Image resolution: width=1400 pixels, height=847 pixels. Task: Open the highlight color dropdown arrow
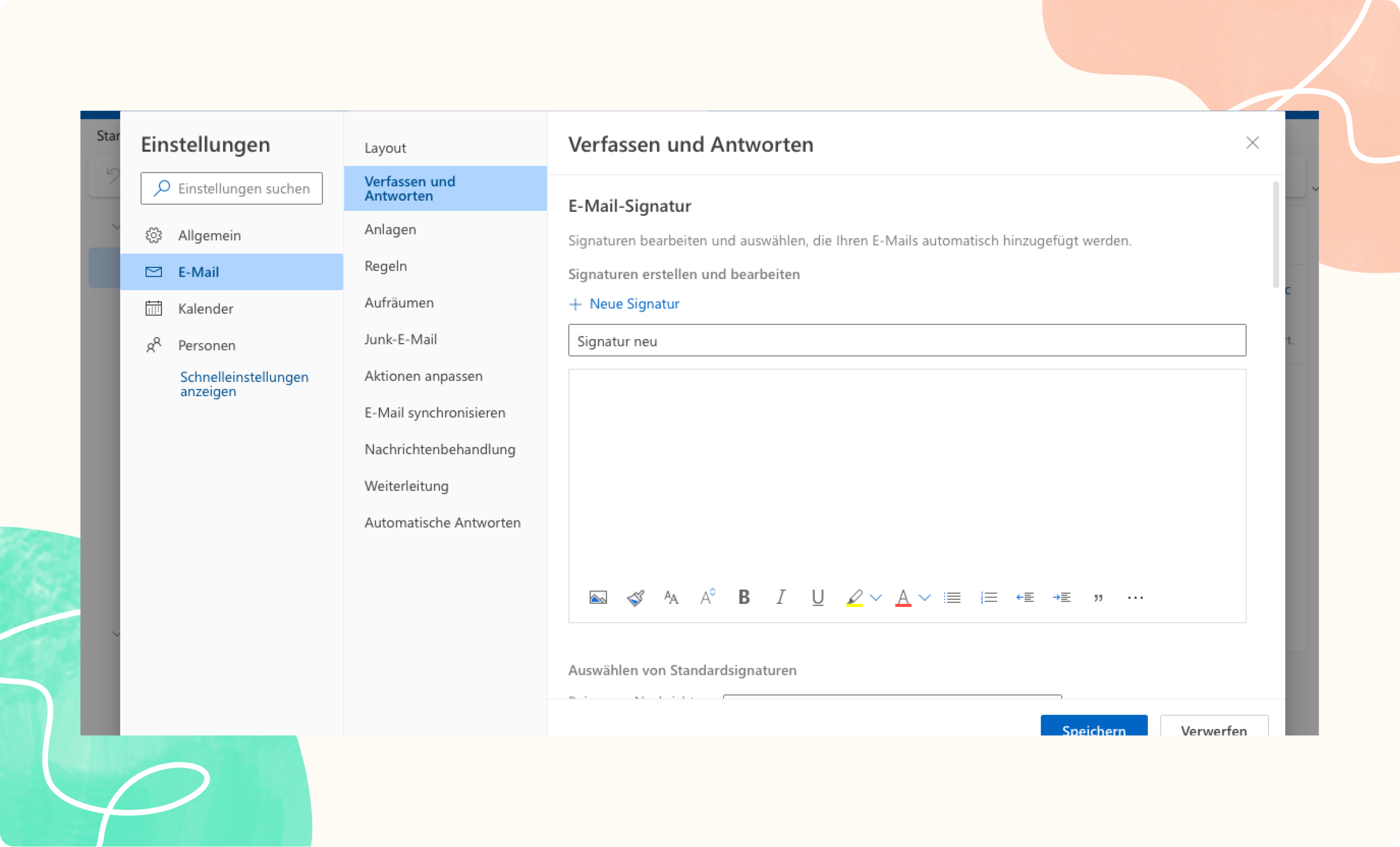coord(875,597)
